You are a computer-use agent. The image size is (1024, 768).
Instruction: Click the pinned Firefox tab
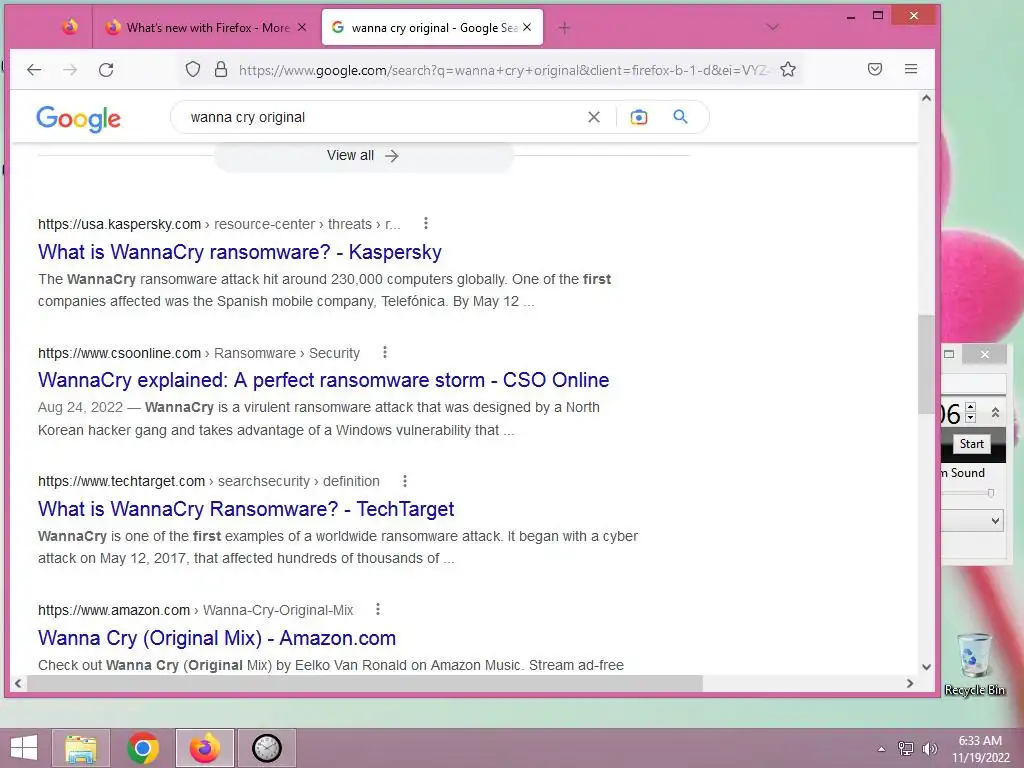pyautogui.click(x=70, y=27)
